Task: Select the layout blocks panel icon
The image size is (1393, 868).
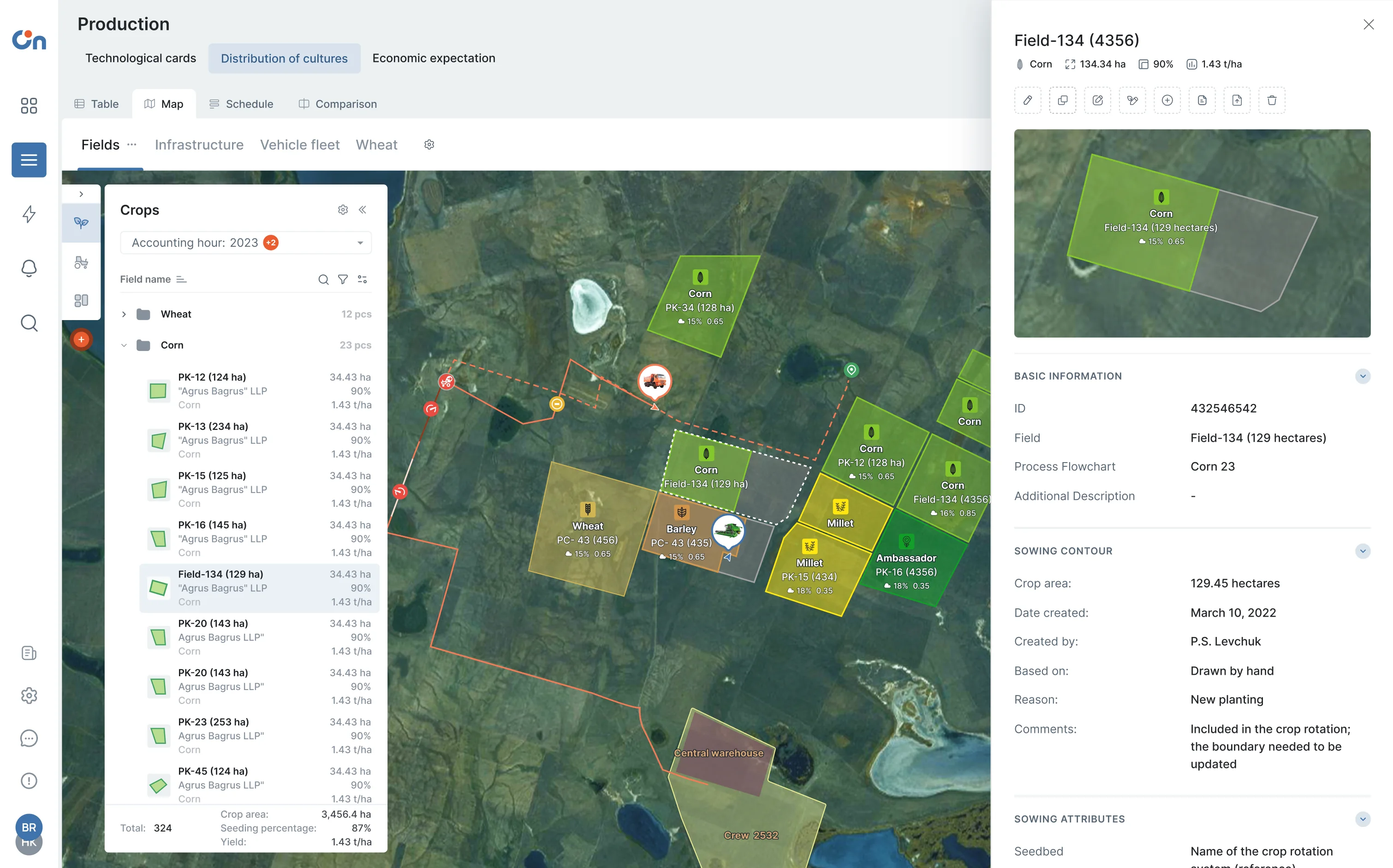Action: 82,300
